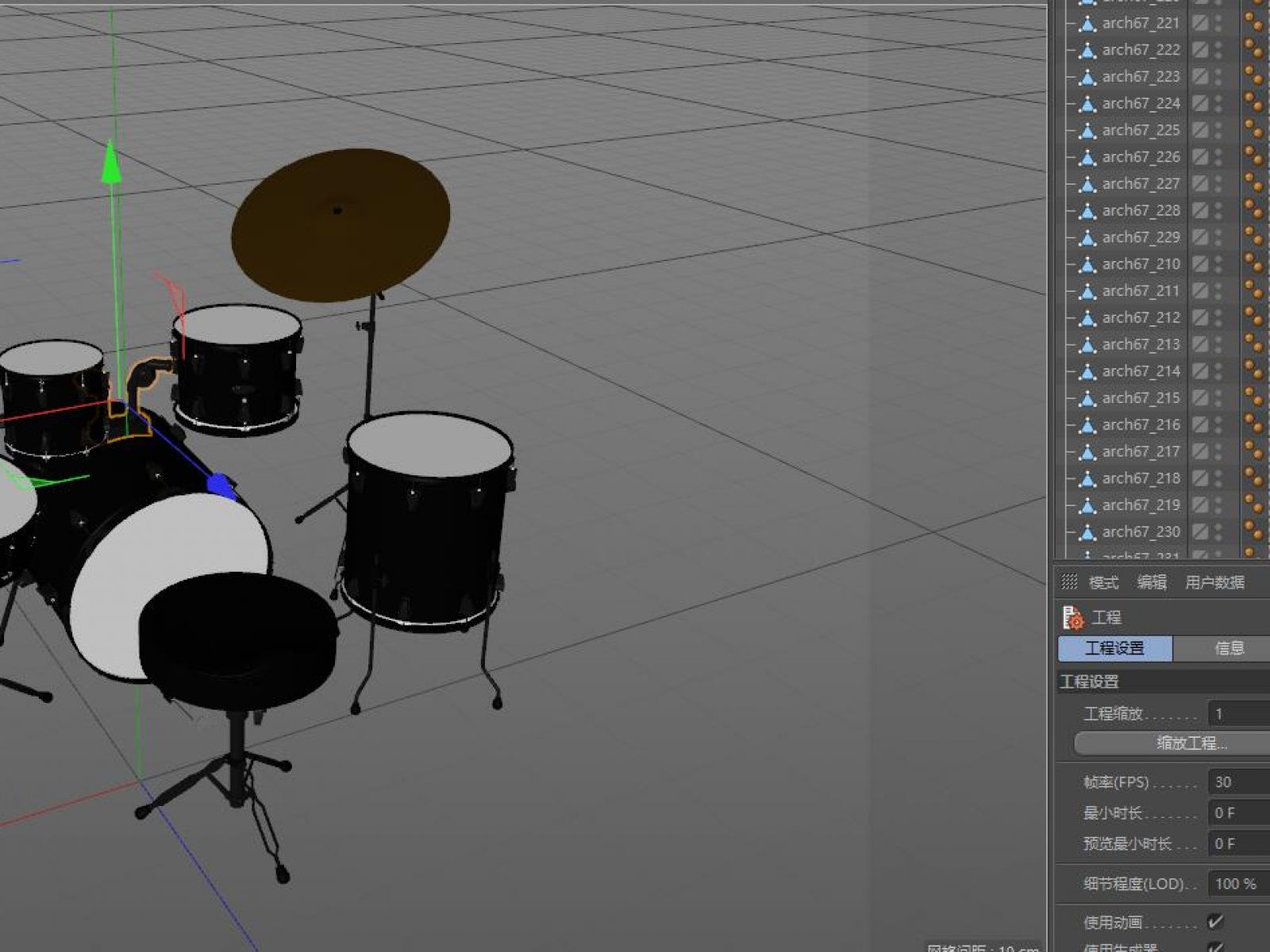Image resolution: width=1270 pixels, height=952 pixels.
Task: Toggle visibility dots for arch67_224
Action: pos(1219,103)
